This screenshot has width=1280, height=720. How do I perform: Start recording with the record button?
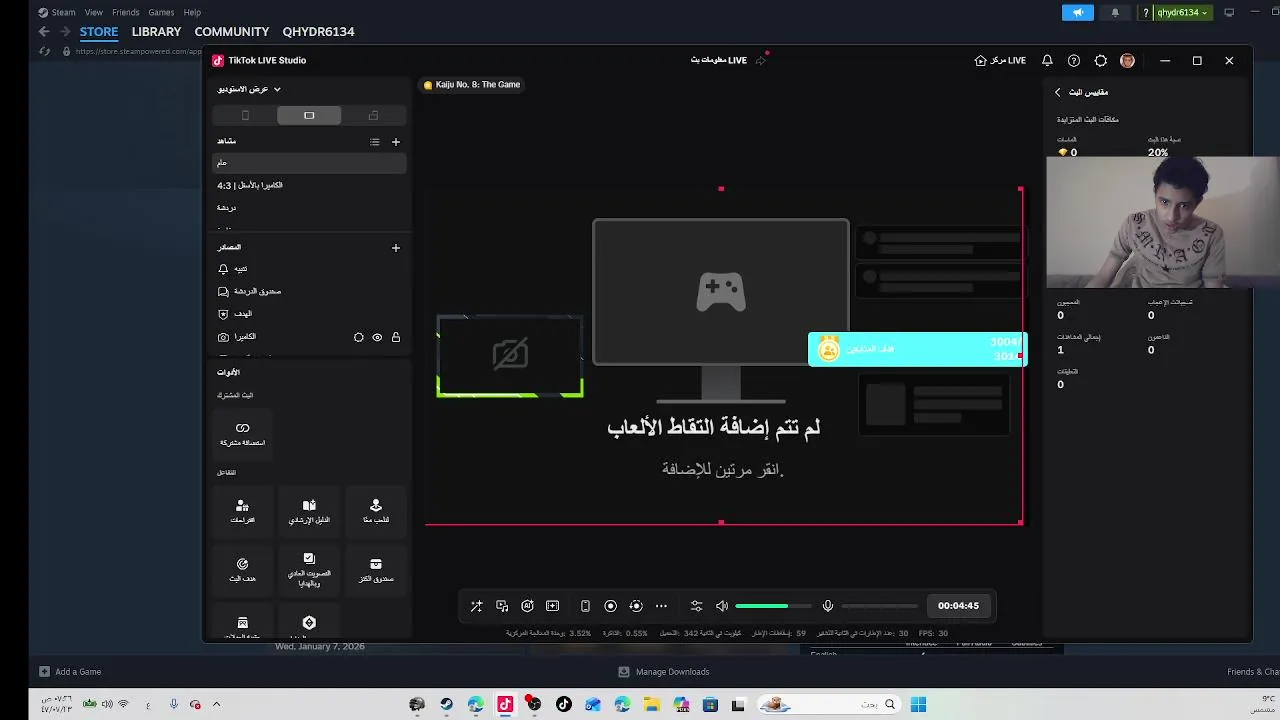point(610,606)
